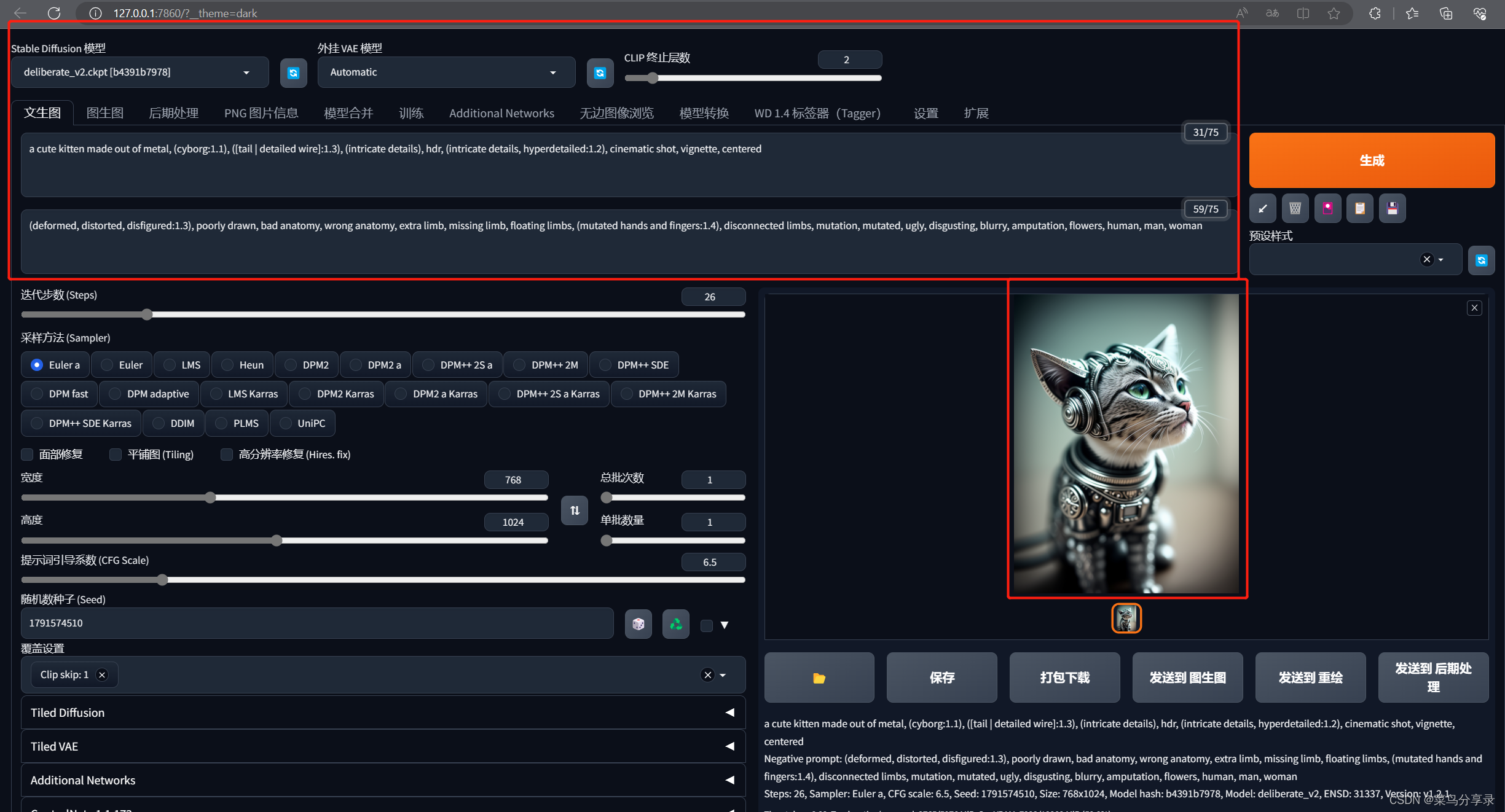Image resolution: width=1505 pixels, height=812 pixels.
Task: Click the dice random seed icon
Action: click(x=638, y=624)
